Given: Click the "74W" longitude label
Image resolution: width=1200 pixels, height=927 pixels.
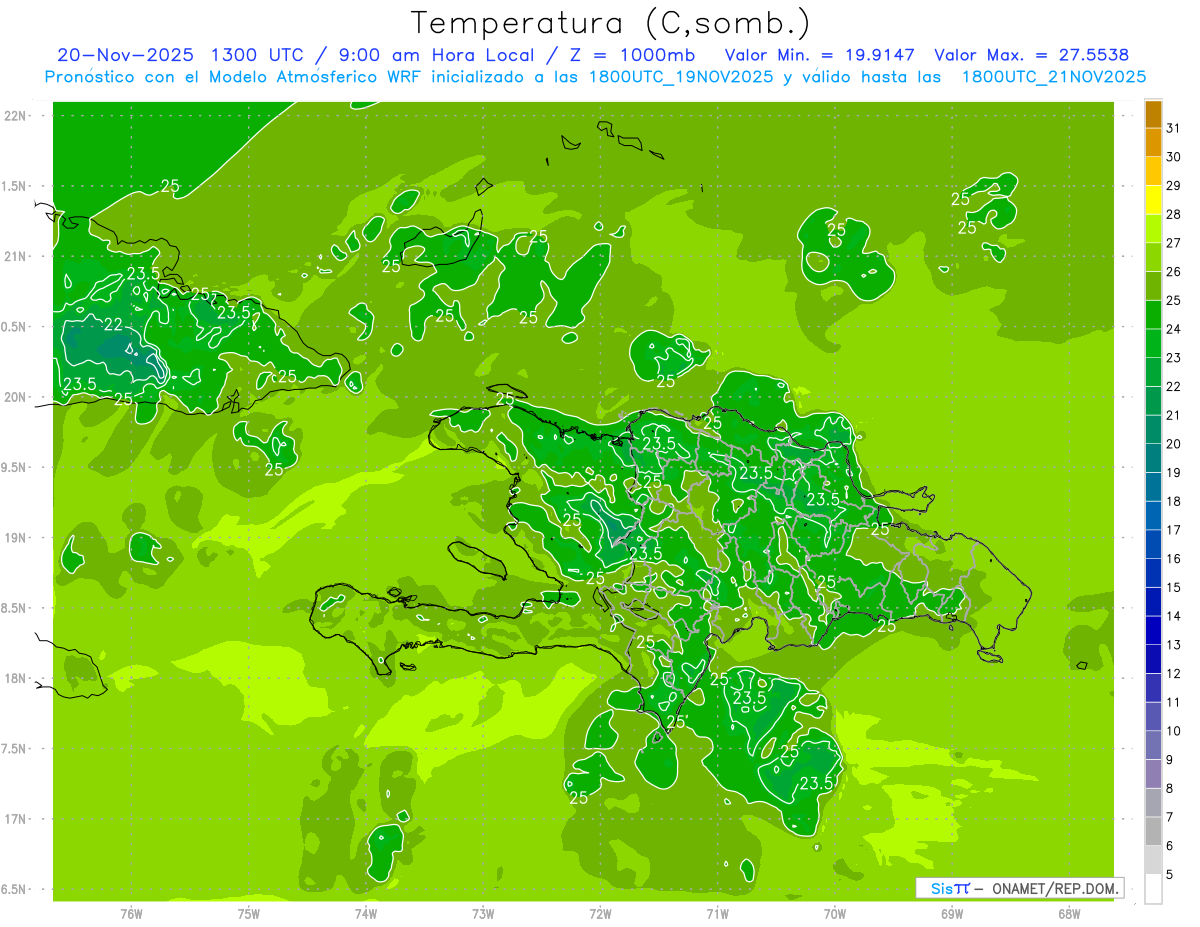Looking at the screenshot, I should 365,914.
